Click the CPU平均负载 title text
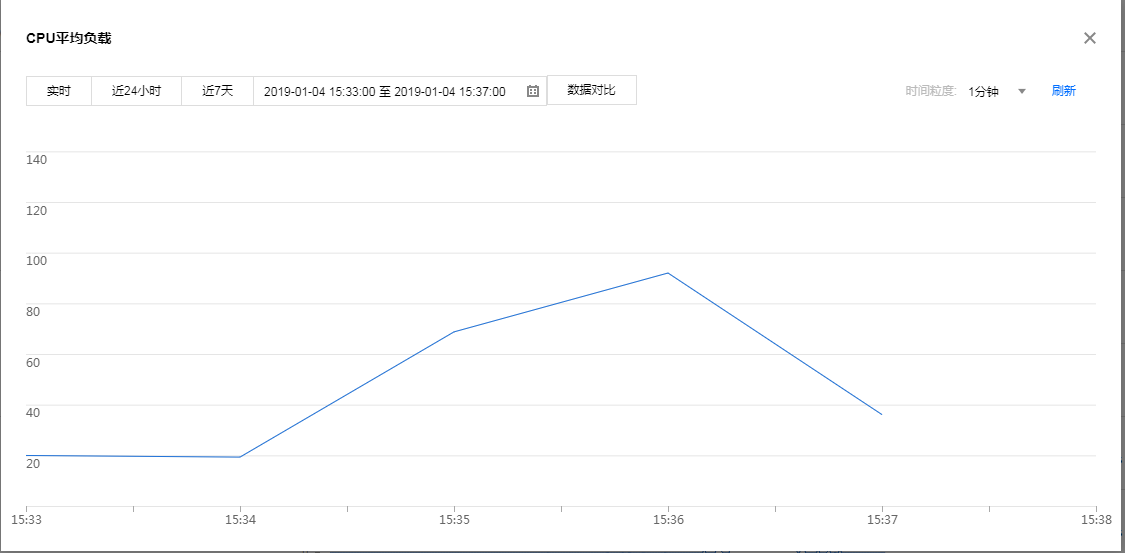This screenshot has height=553, width=1125. point(68,38)
